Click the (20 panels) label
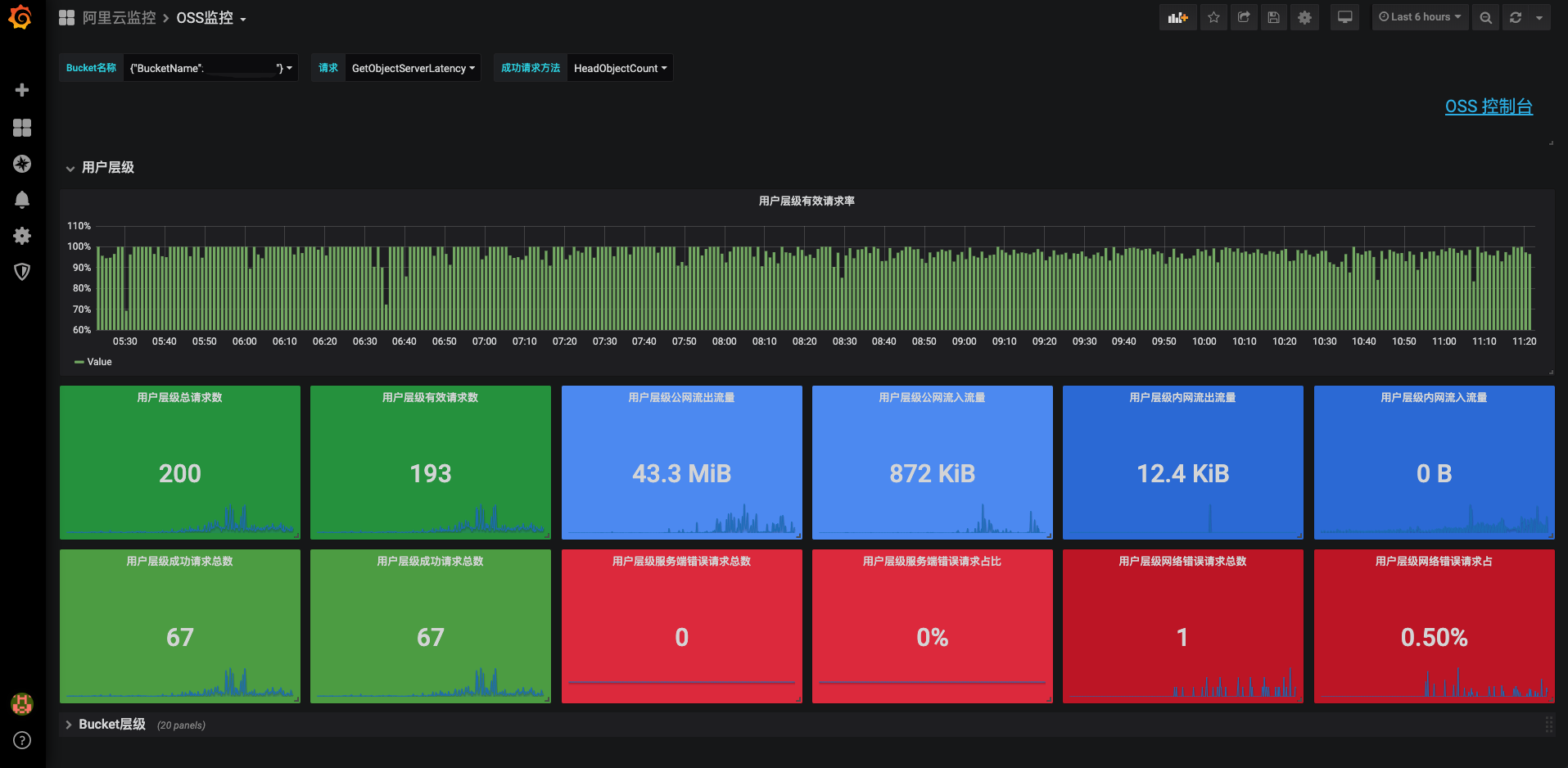1568x768 pixels. (x=181, y=725)
